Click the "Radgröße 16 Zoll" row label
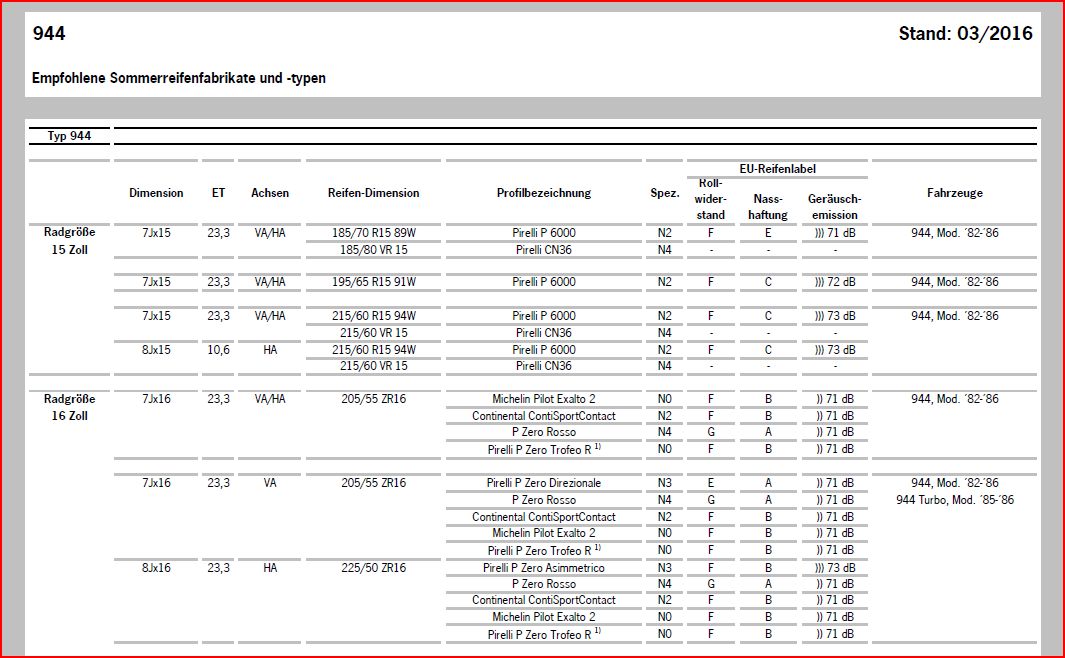Image resolution: width=1065 pixels, height=658 pixels. click(69, 407)
